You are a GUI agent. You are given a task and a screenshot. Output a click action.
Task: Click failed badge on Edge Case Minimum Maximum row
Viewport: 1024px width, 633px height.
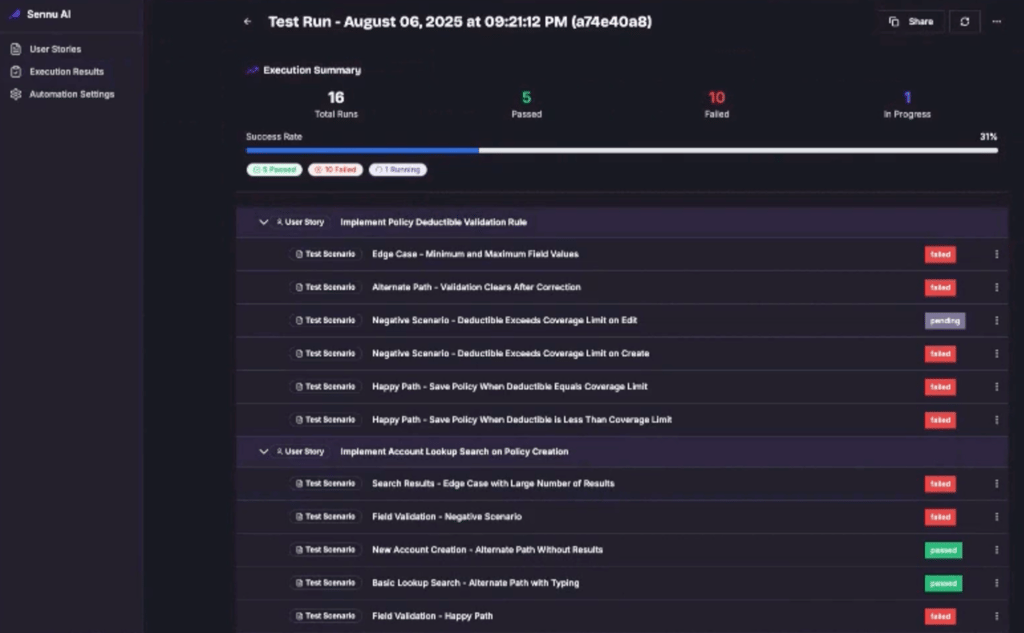click(940, 255)
